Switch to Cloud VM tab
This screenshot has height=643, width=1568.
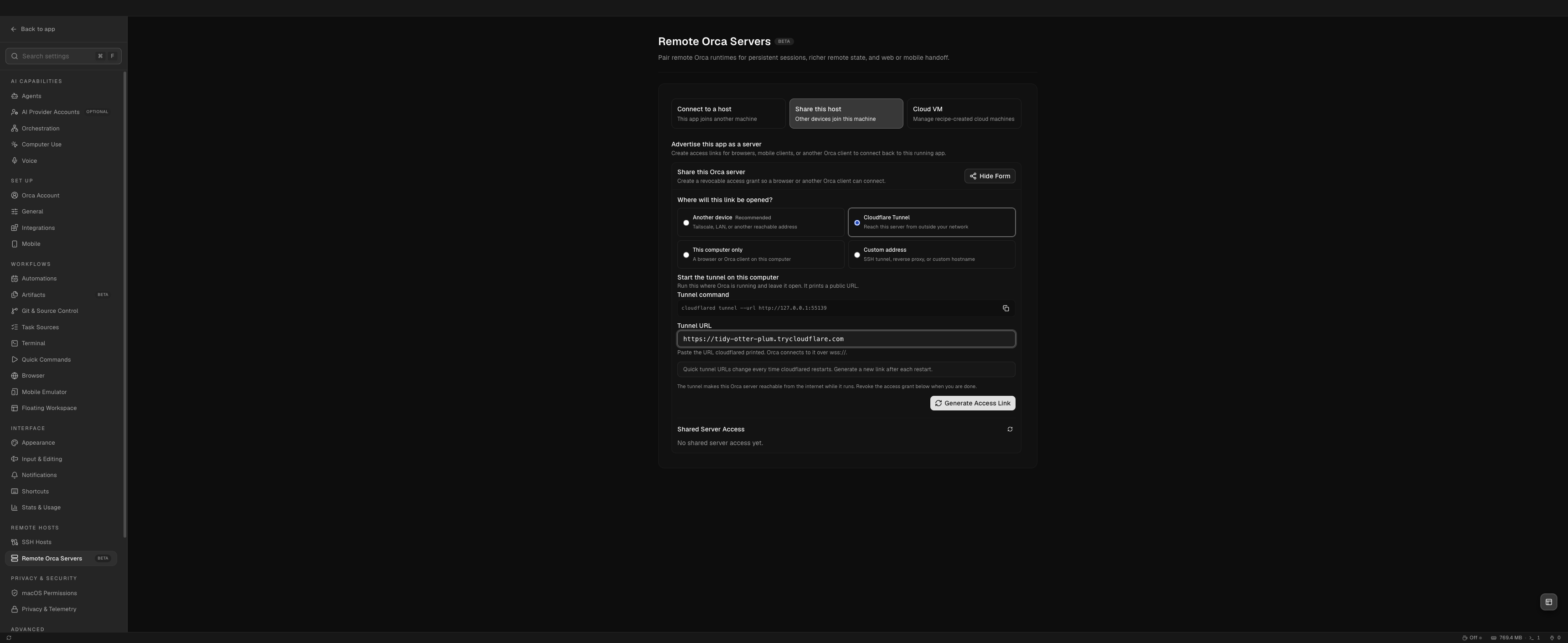pos(964,114)
